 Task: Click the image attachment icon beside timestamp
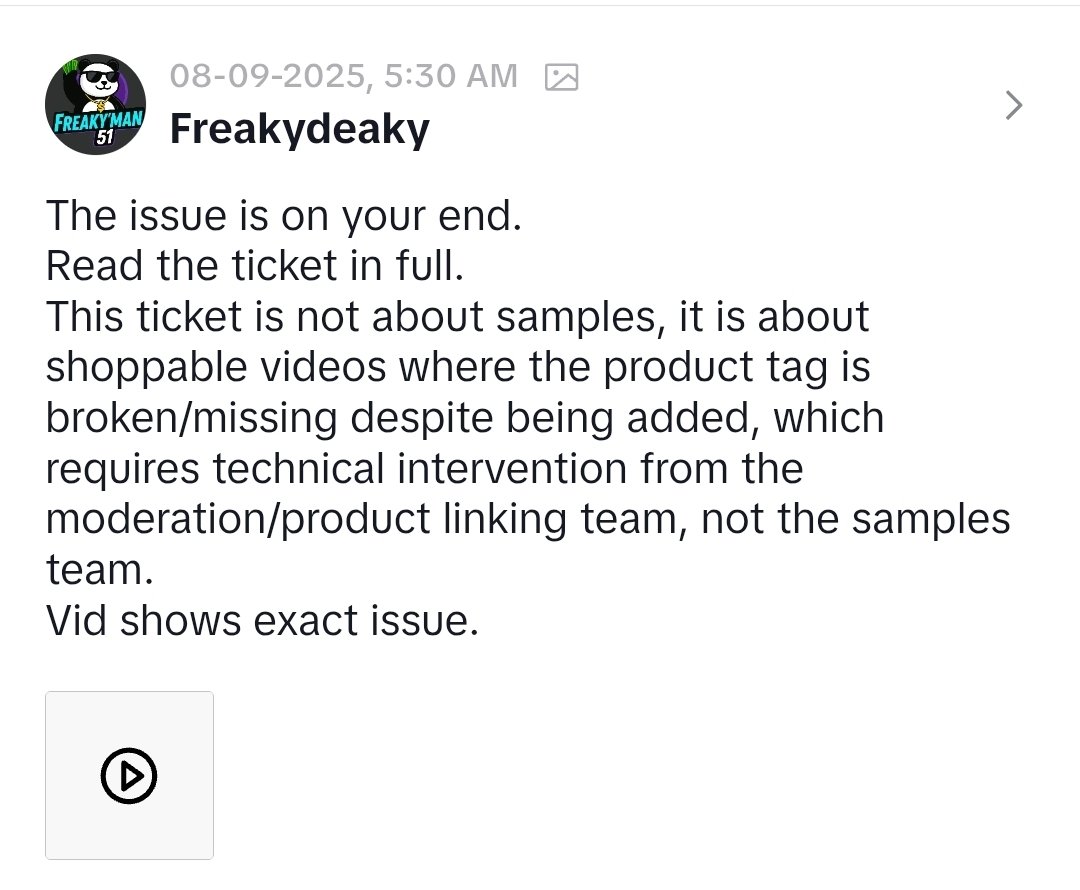tap(561, 76)
